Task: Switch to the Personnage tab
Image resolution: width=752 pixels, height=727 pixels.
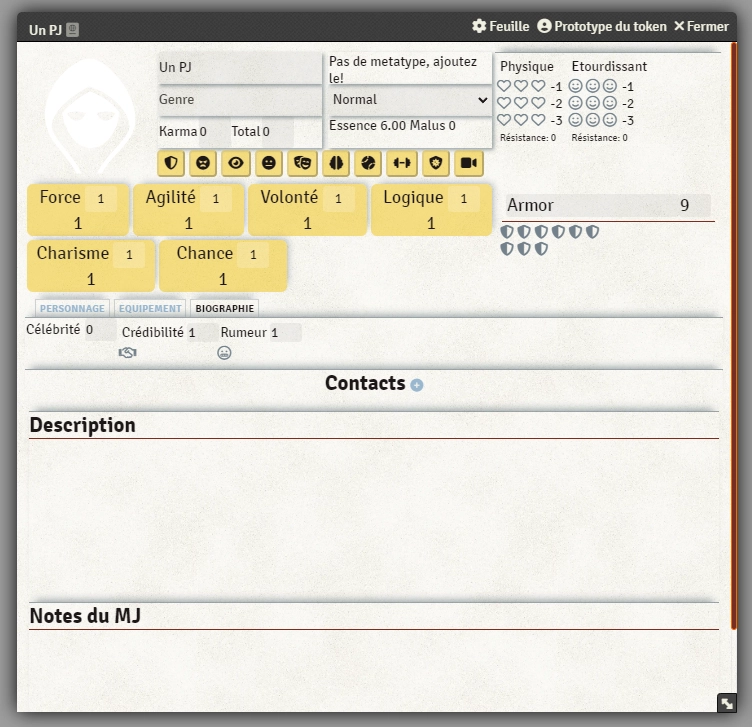Action: coord(72,309)
